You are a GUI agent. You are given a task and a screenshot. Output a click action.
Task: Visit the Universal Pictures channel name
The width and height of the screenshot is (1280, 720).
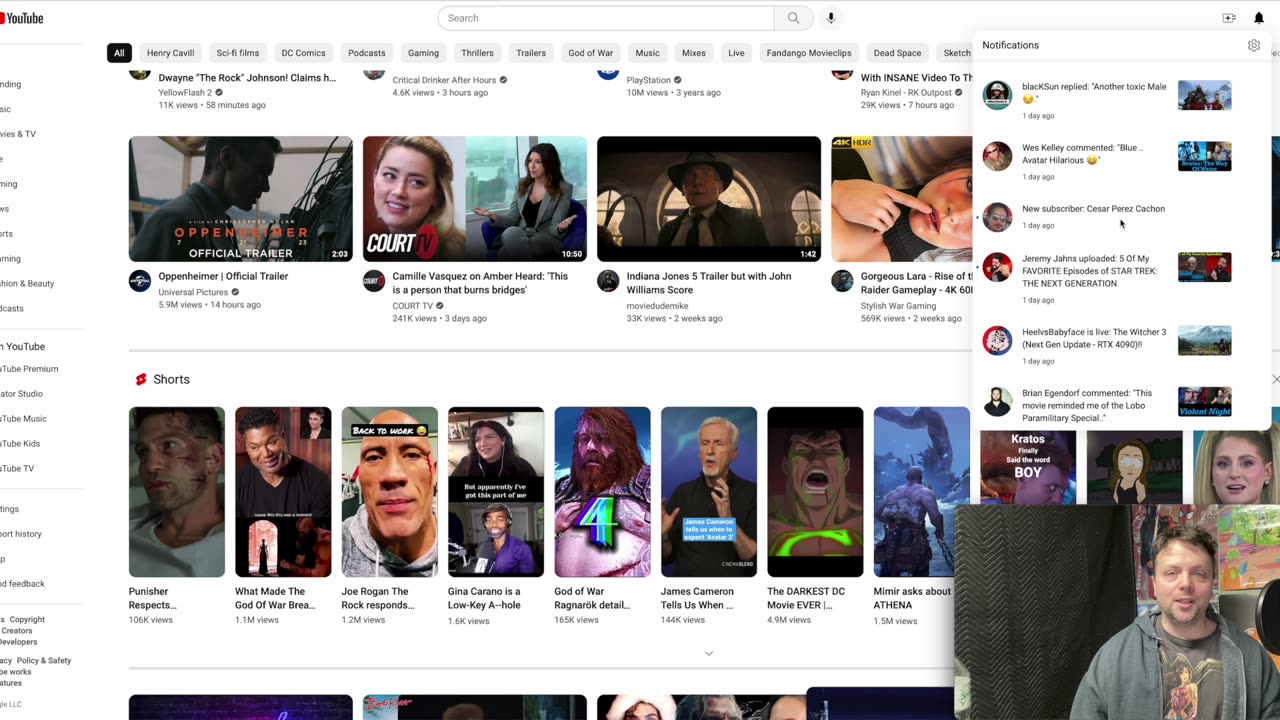[x=193, y=292]
